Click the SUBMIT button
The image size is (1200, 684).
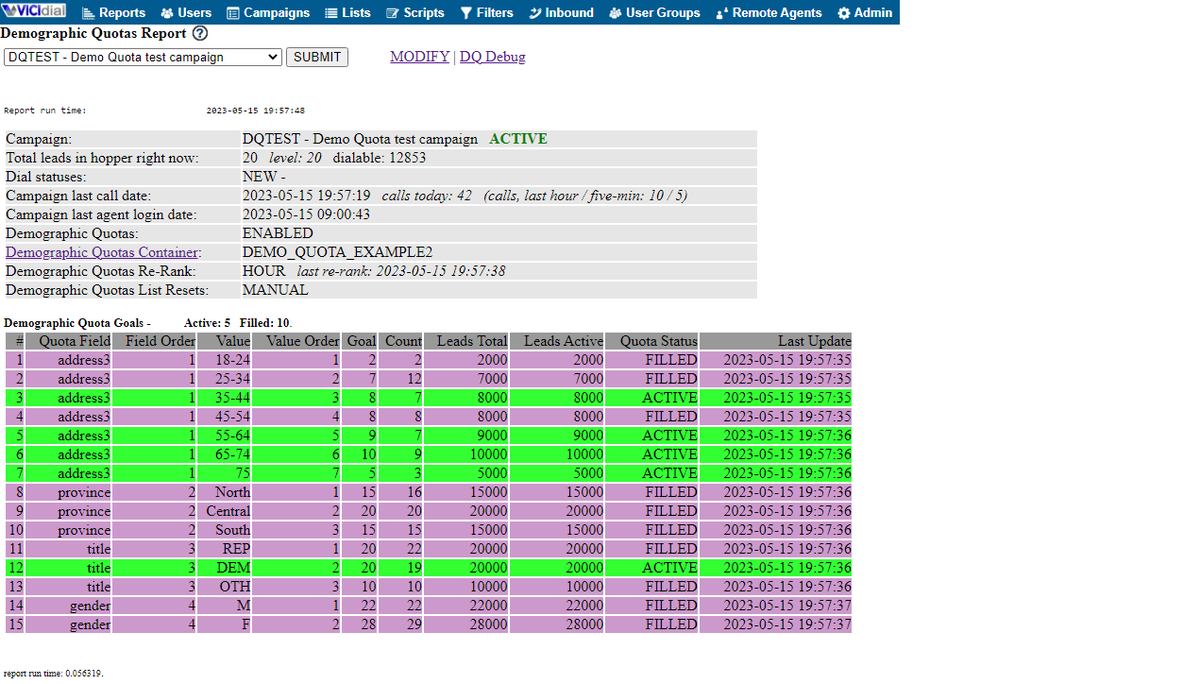click(x=317, y=57)
